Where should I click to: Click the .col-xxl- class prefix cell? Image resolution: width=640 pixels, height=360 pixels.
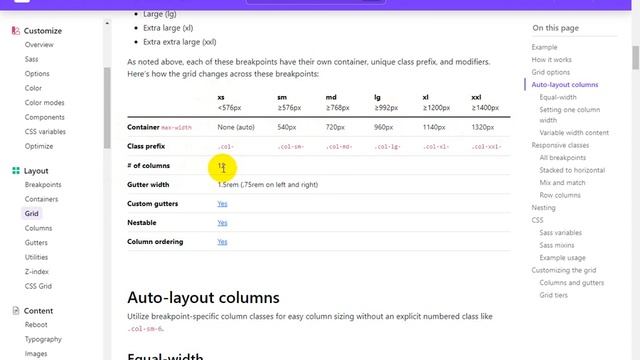[x=486, y=147]
